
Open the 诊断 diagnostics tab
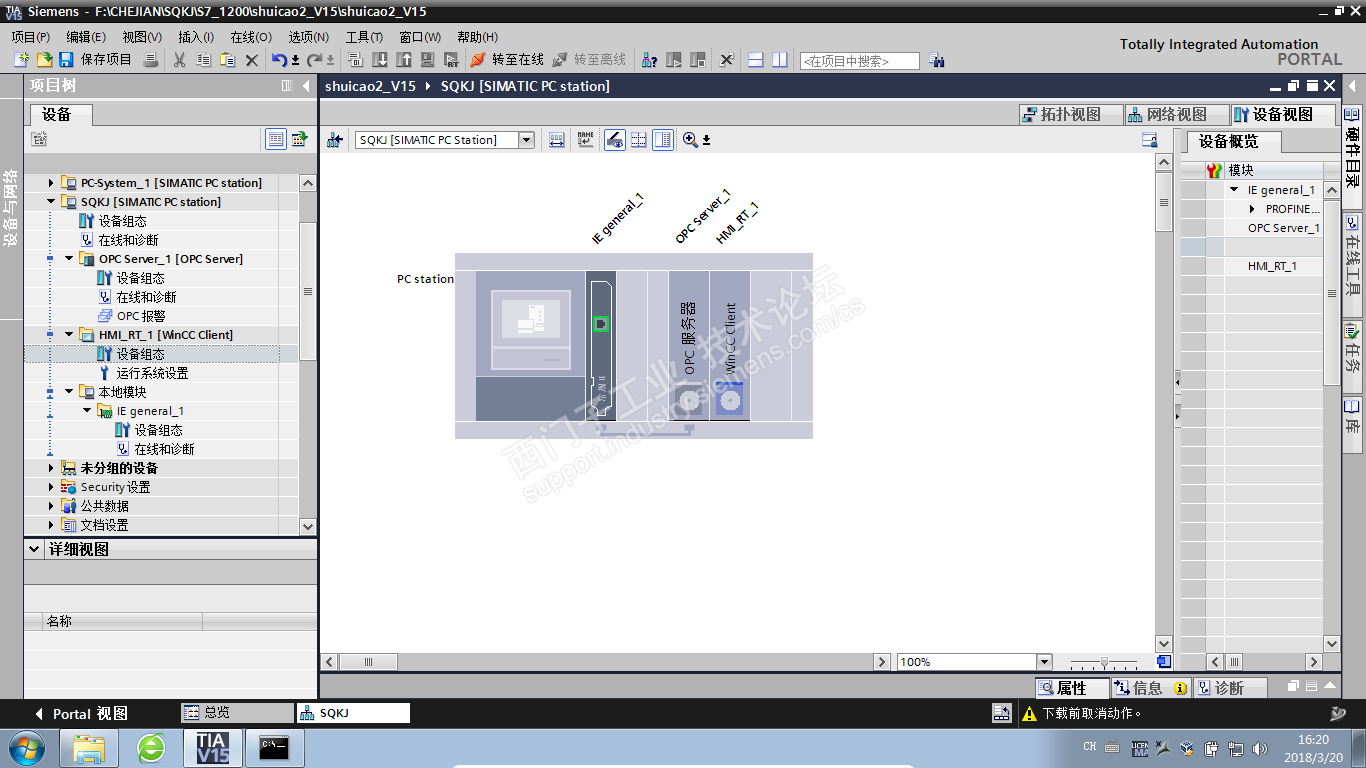click(1230, 688)
